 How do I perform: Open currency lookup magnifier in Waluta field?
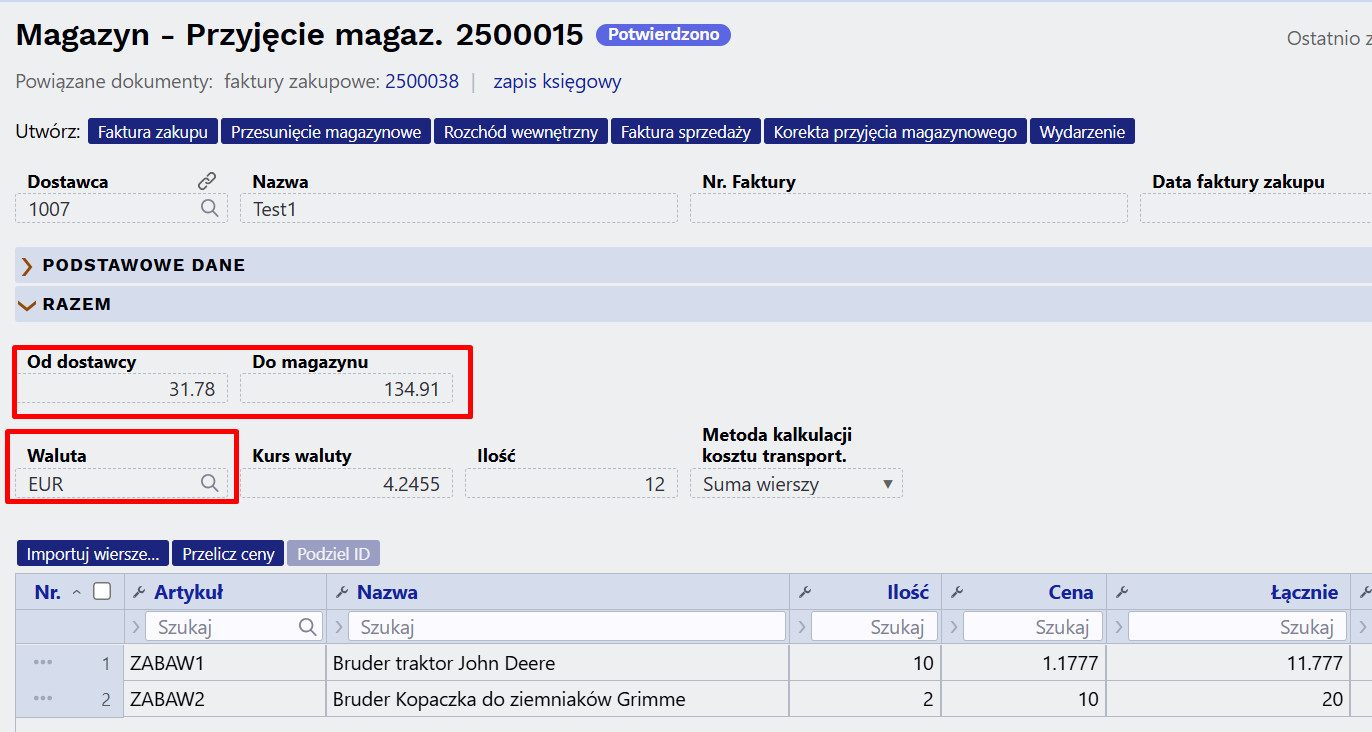coord(209,483)
